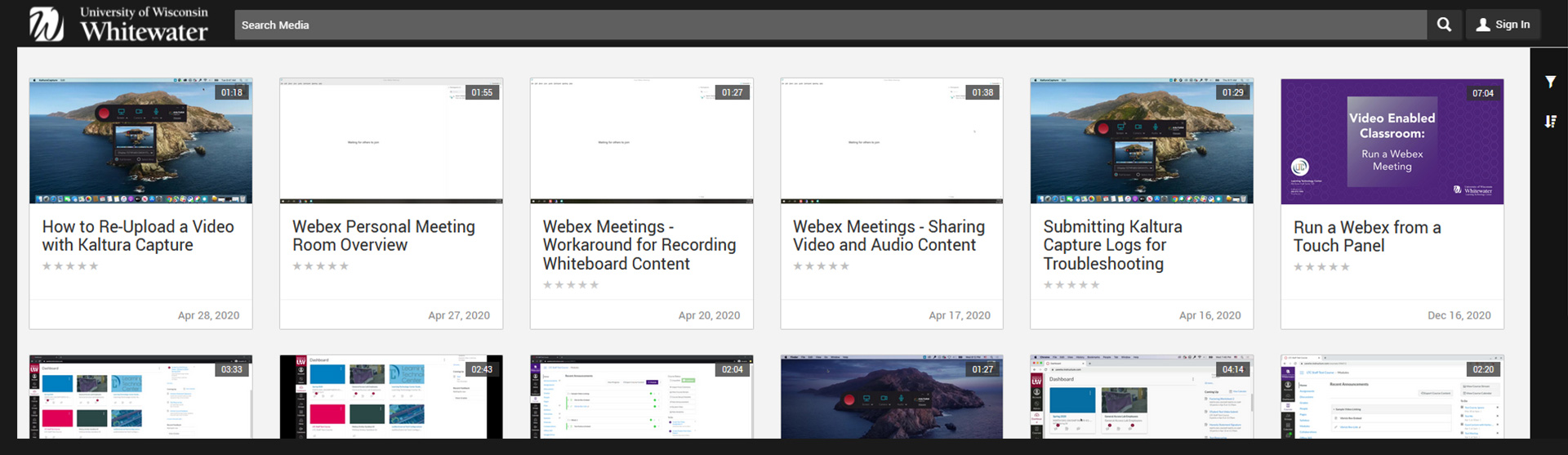Click the magnifier search button

point(1444,25)
